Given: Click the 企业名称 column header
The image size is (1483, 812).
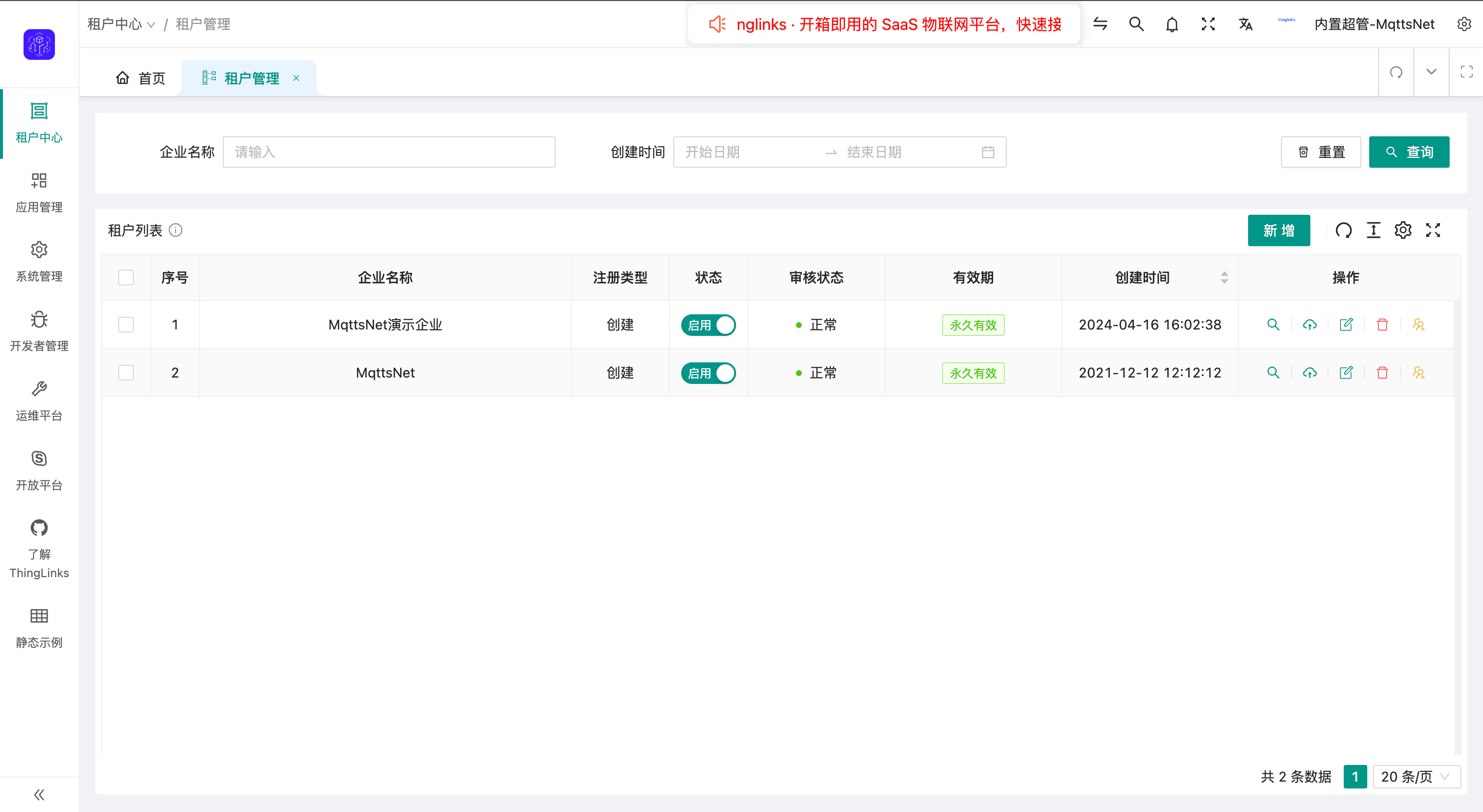Looking at the screenshot, I should (x=385, y=278).
